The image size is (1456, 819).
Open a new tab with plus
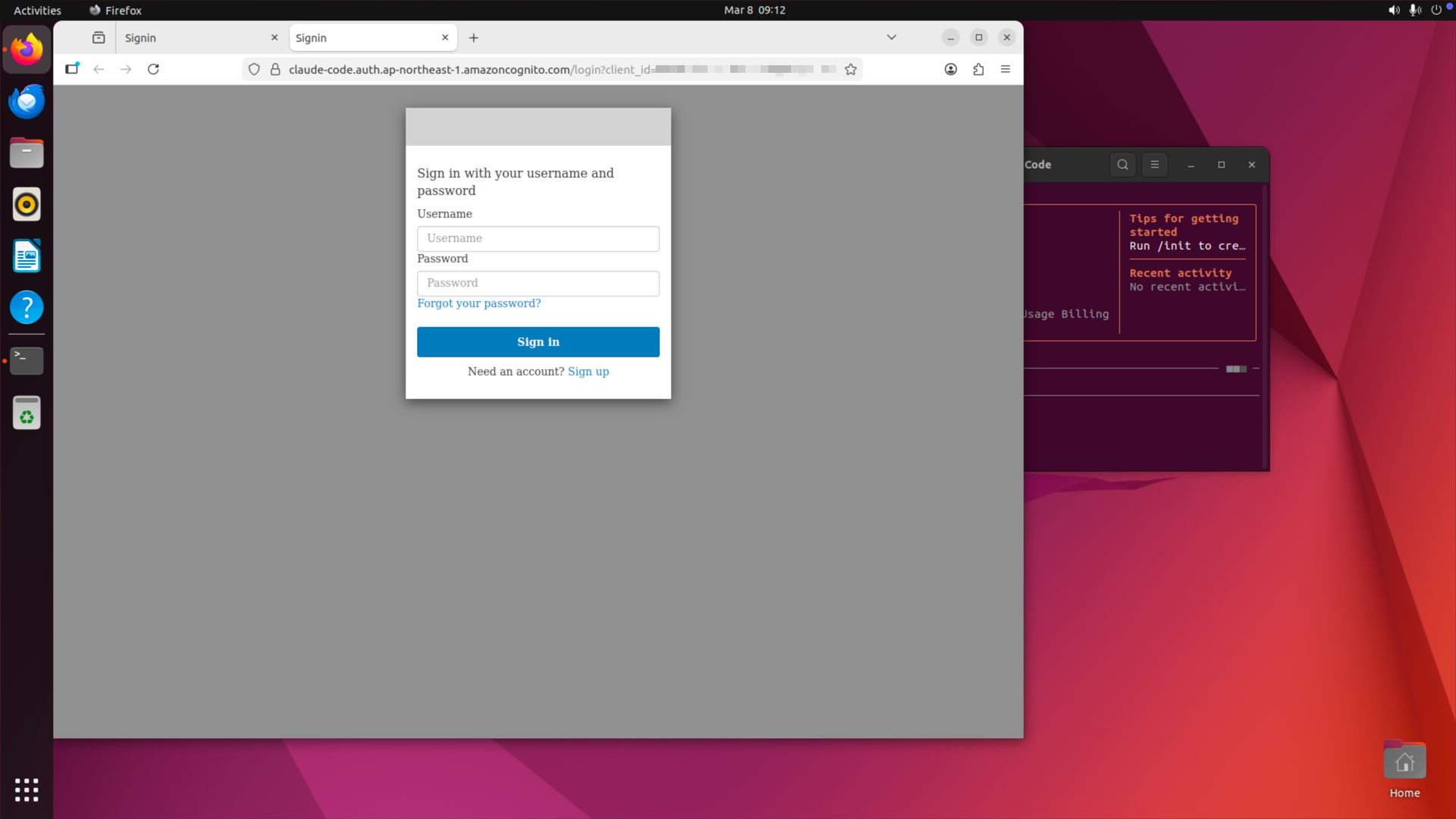click(x=474, y=37)
